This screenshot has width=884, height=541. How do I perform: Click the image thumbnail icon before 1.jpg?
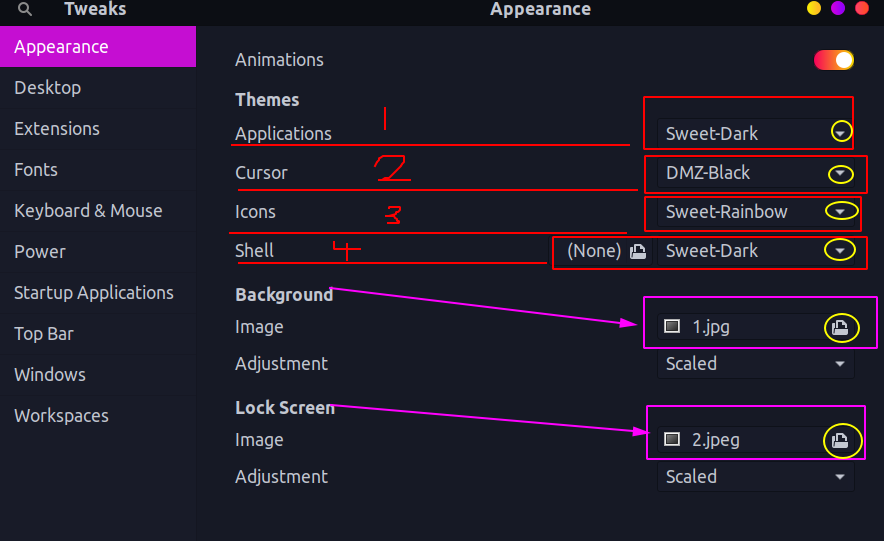[x=672, y=326]
